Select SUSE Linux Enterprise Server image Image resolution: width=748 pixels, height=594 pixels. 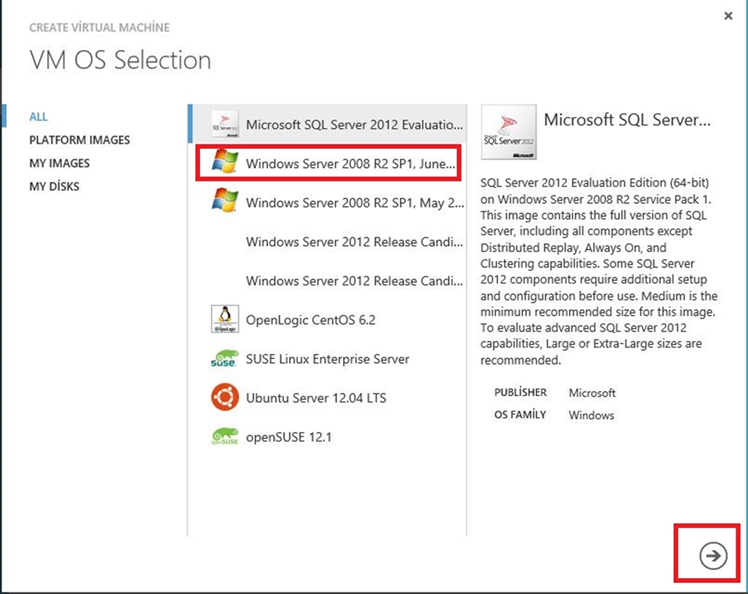coord(328,359)
